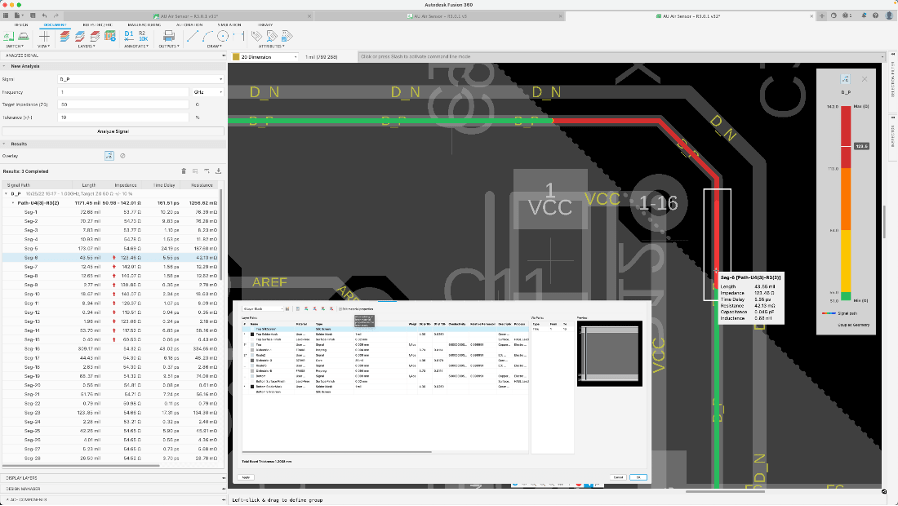Click the printer icon in Outputs group
Viewport: 898px width, 506px height.
(x=168, y=36)
